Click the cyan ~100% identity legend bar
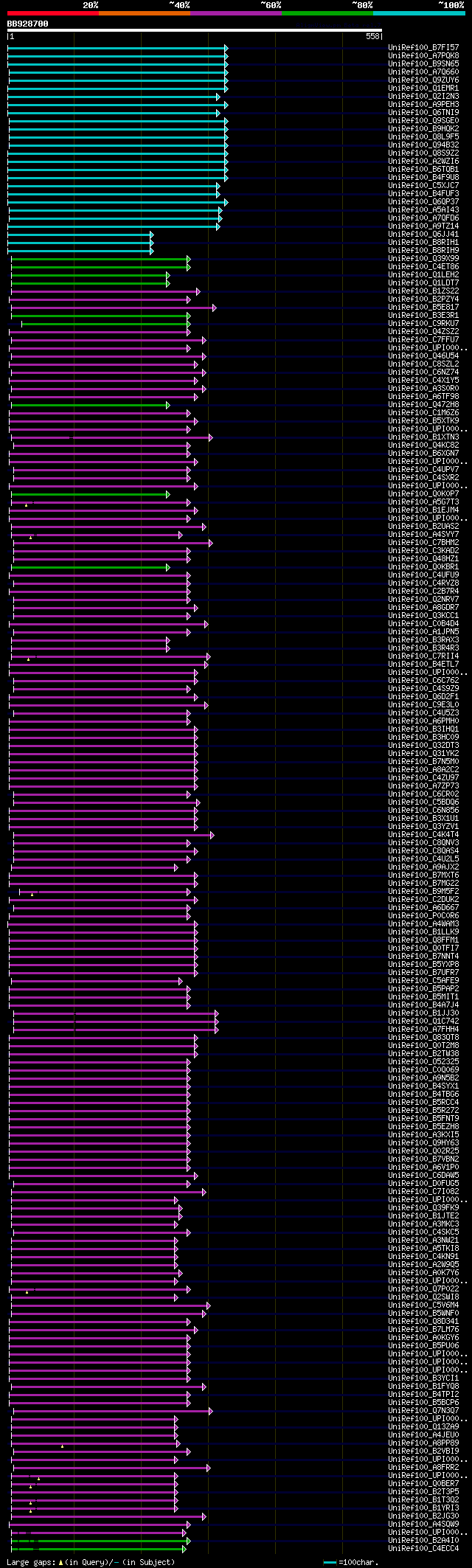 (419, 13)
